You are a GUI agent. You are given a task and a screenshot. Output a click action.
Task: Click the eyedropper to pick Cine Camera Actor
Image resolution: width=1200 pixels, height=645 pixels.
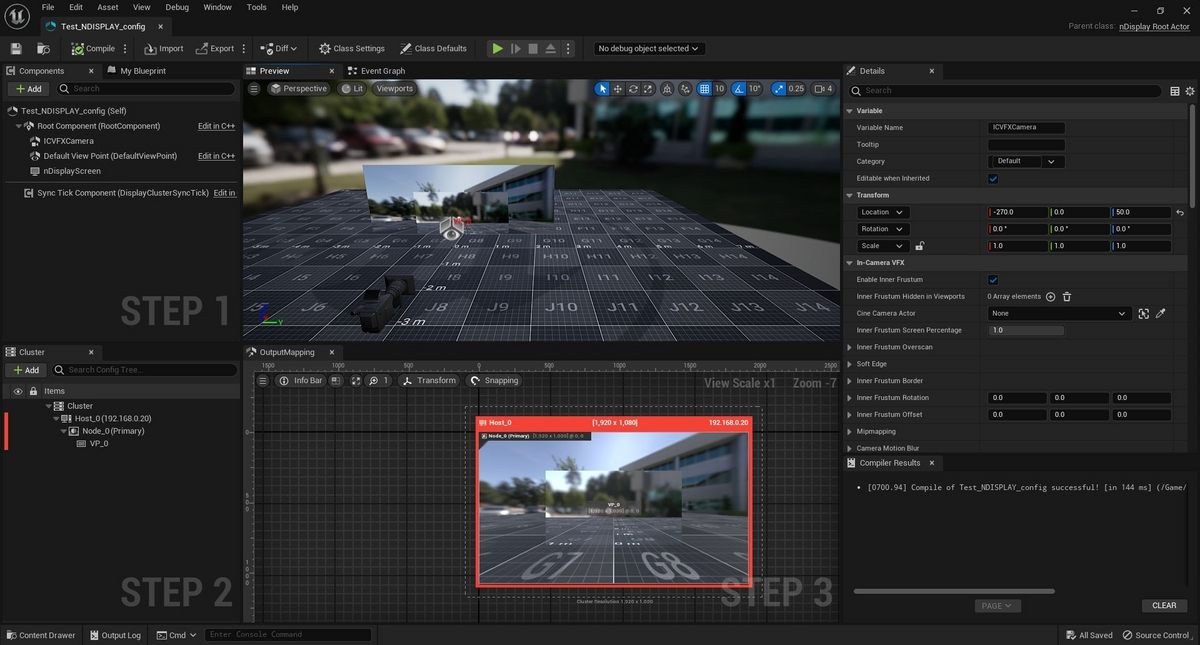tap(1161, 313)
